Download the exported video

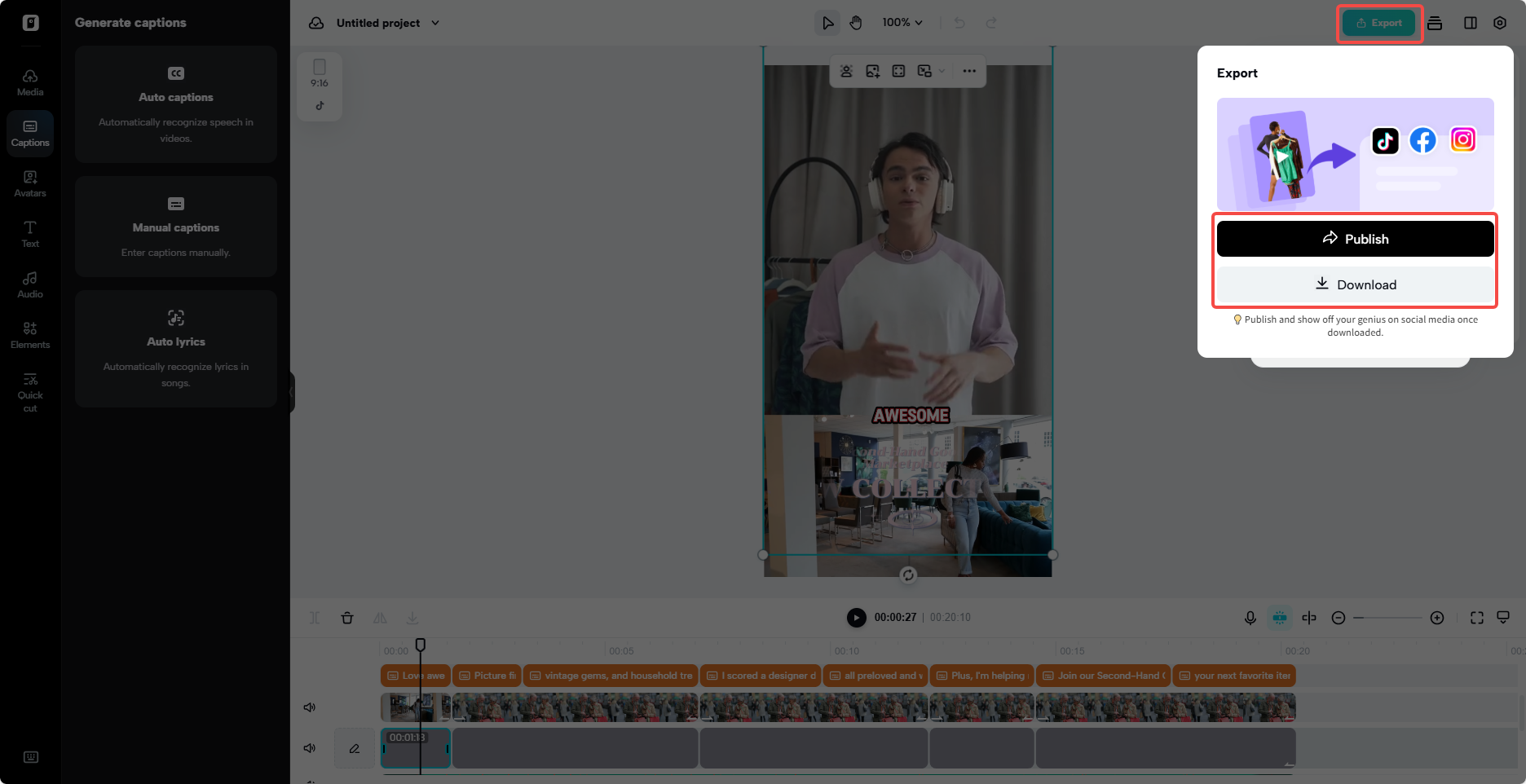pyautogui.click(x=1355, y=284)
